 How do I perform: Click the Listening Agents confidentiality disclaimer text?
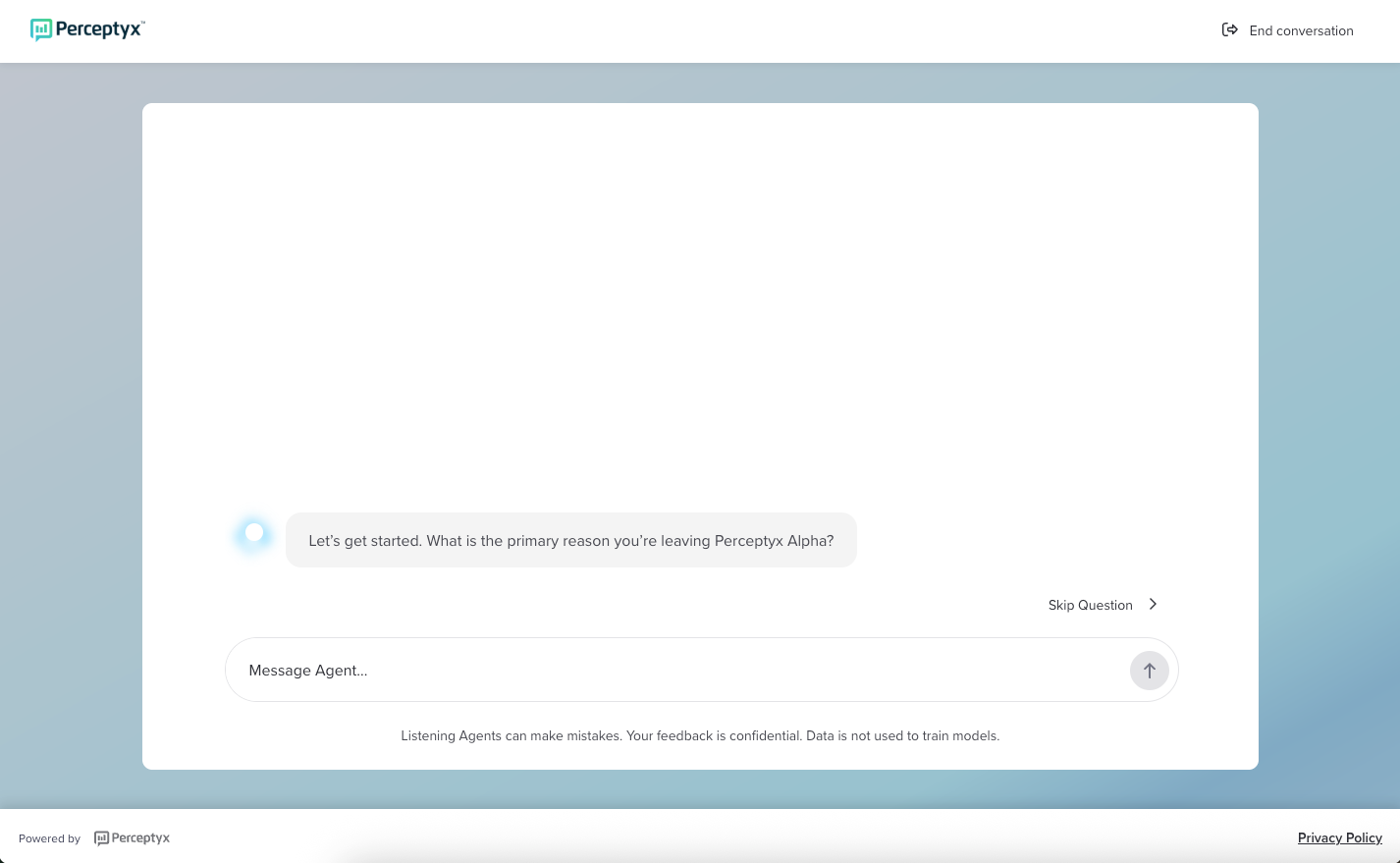click(700, 735)
